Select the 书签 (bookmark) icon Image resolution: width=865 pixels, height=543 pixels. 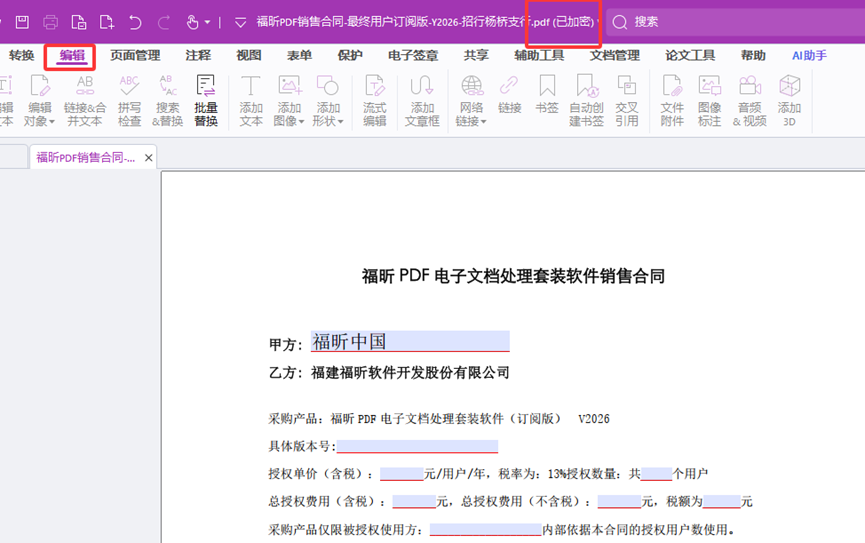547,94
